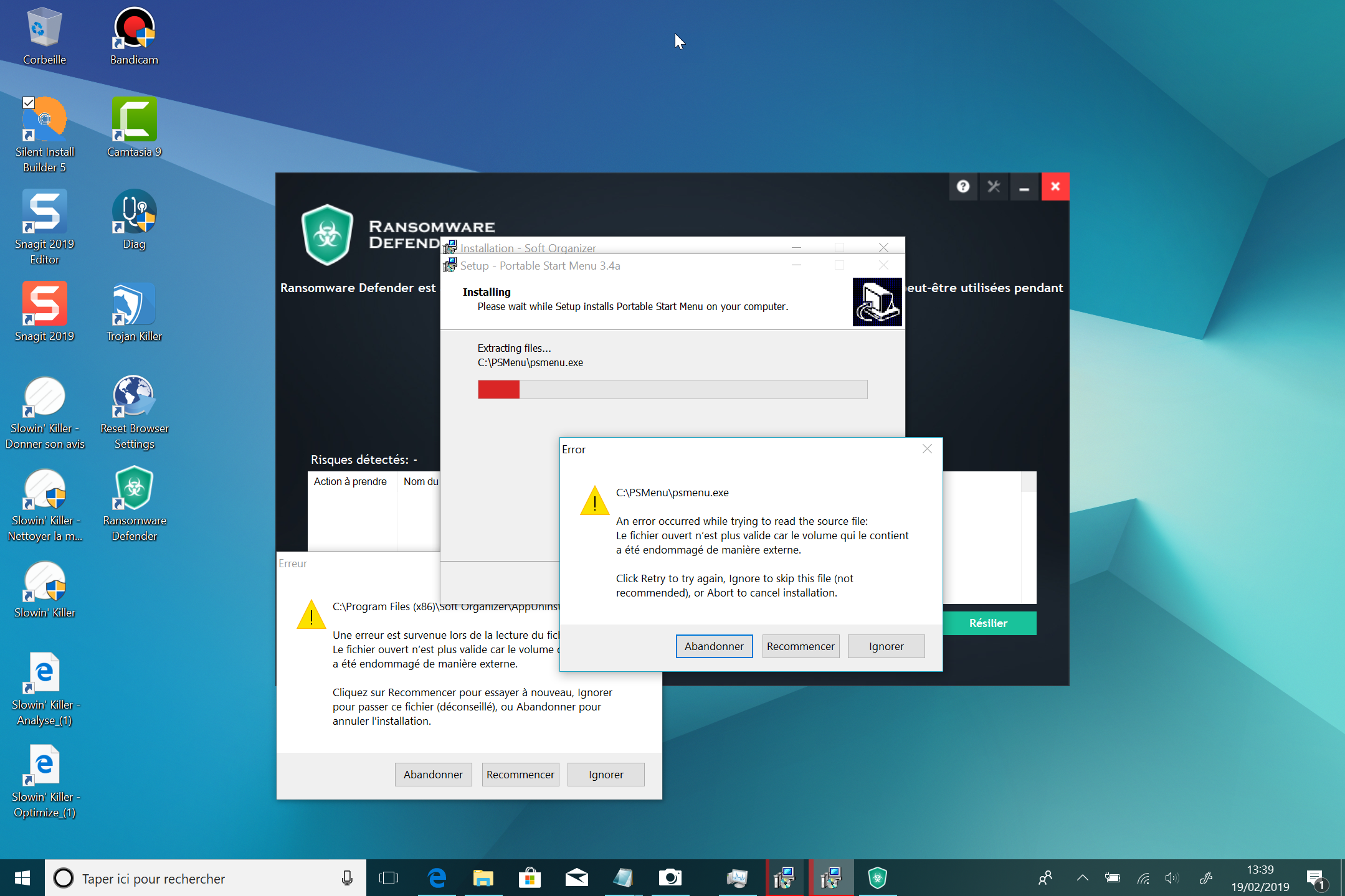1345x896 pixels.
Task: Open Slowin' Killer - Nettoyer la m... shortcut
Action: click(x=44, y=504)
